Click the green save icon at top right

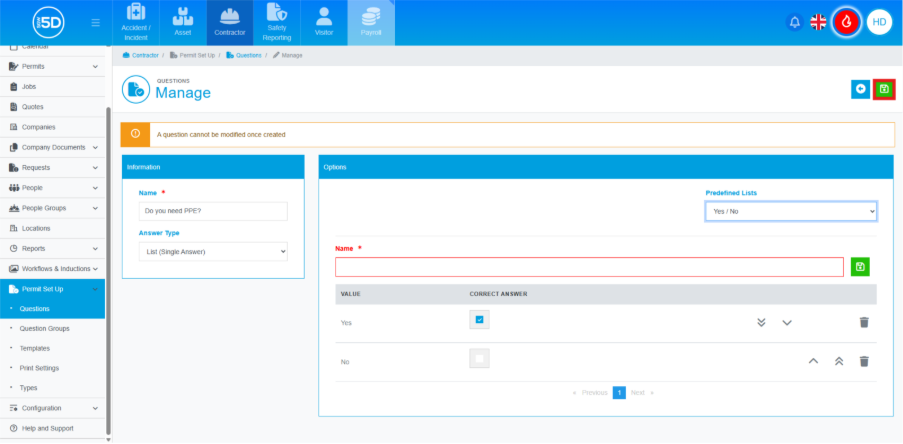pyautogui.click(x=883, y=89)
